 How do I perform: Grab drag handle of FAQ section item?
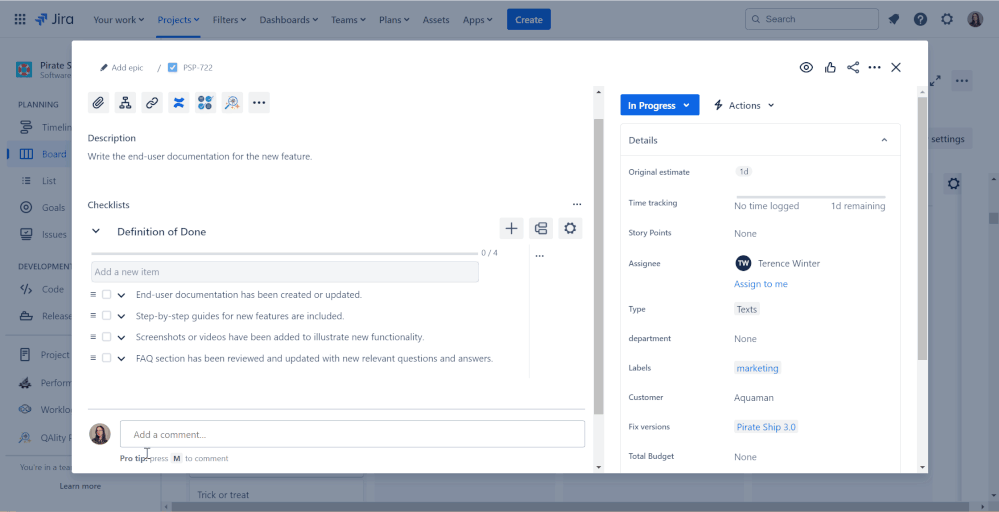click(x=93, y=358)
